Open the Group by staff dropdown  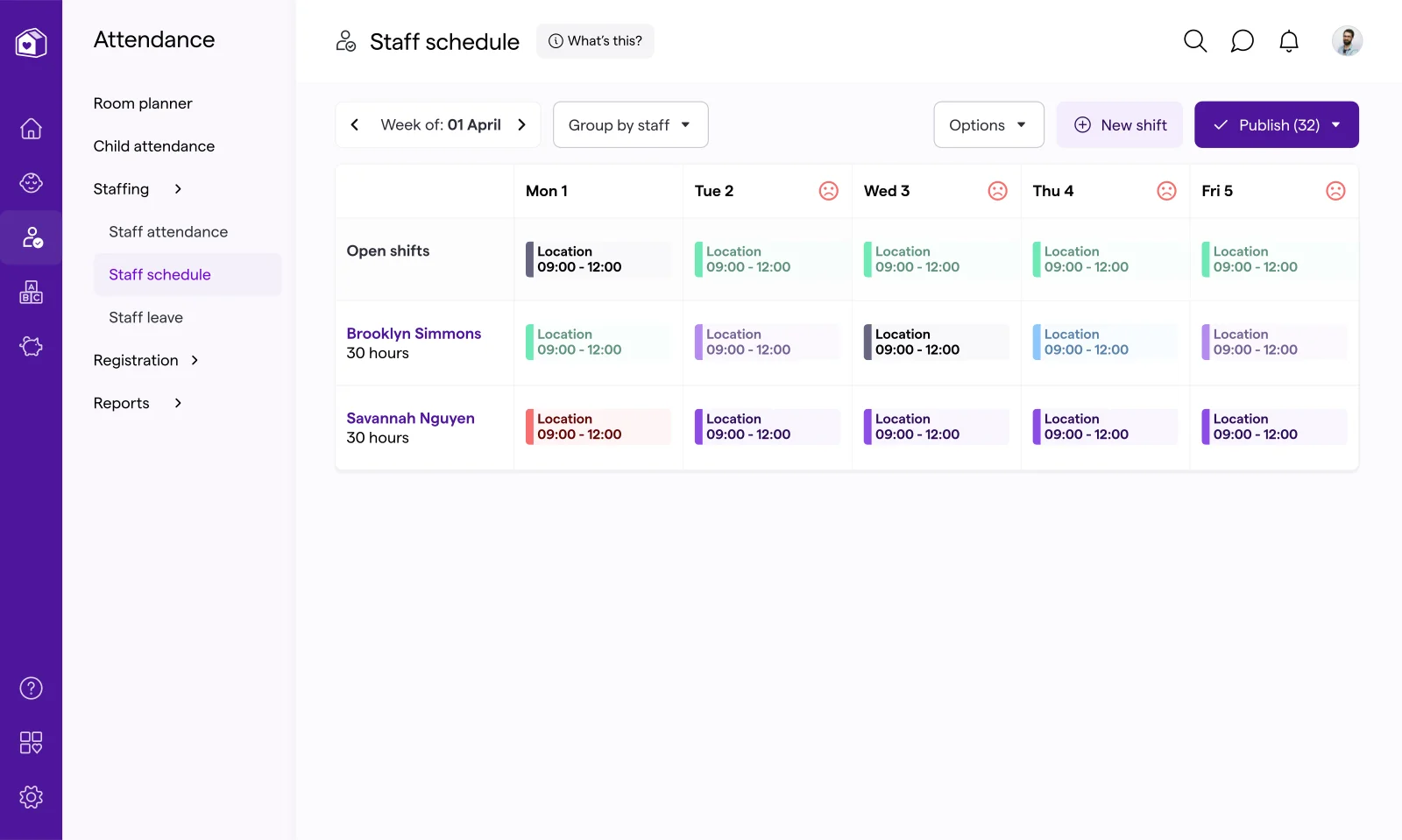click(x=630, y=124)
